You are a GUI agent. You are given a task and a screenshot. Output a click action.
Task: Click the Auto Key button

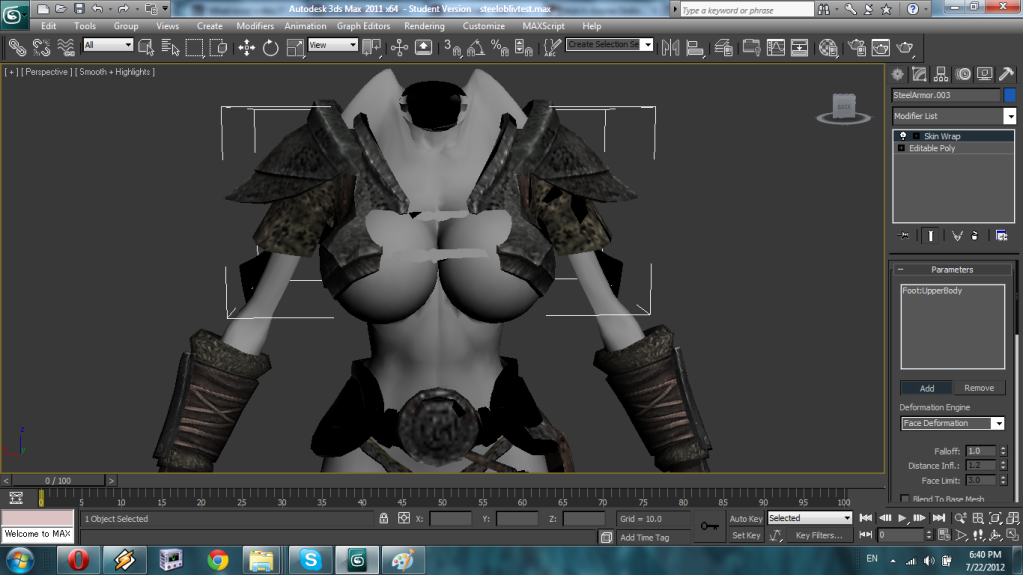pyautogui.click(x=746, y=519)
